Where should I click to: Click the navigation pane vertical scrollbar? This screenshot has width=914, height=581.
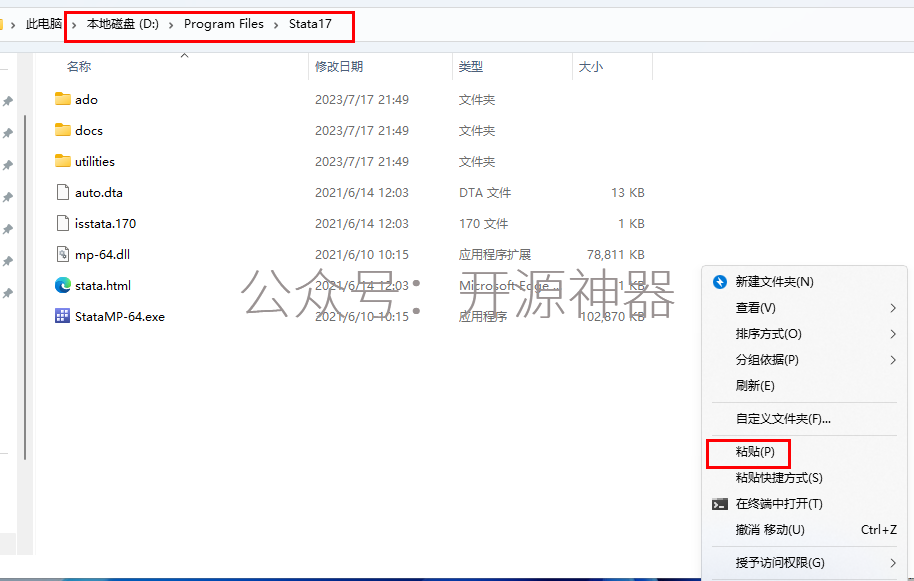tap(25, 287)
